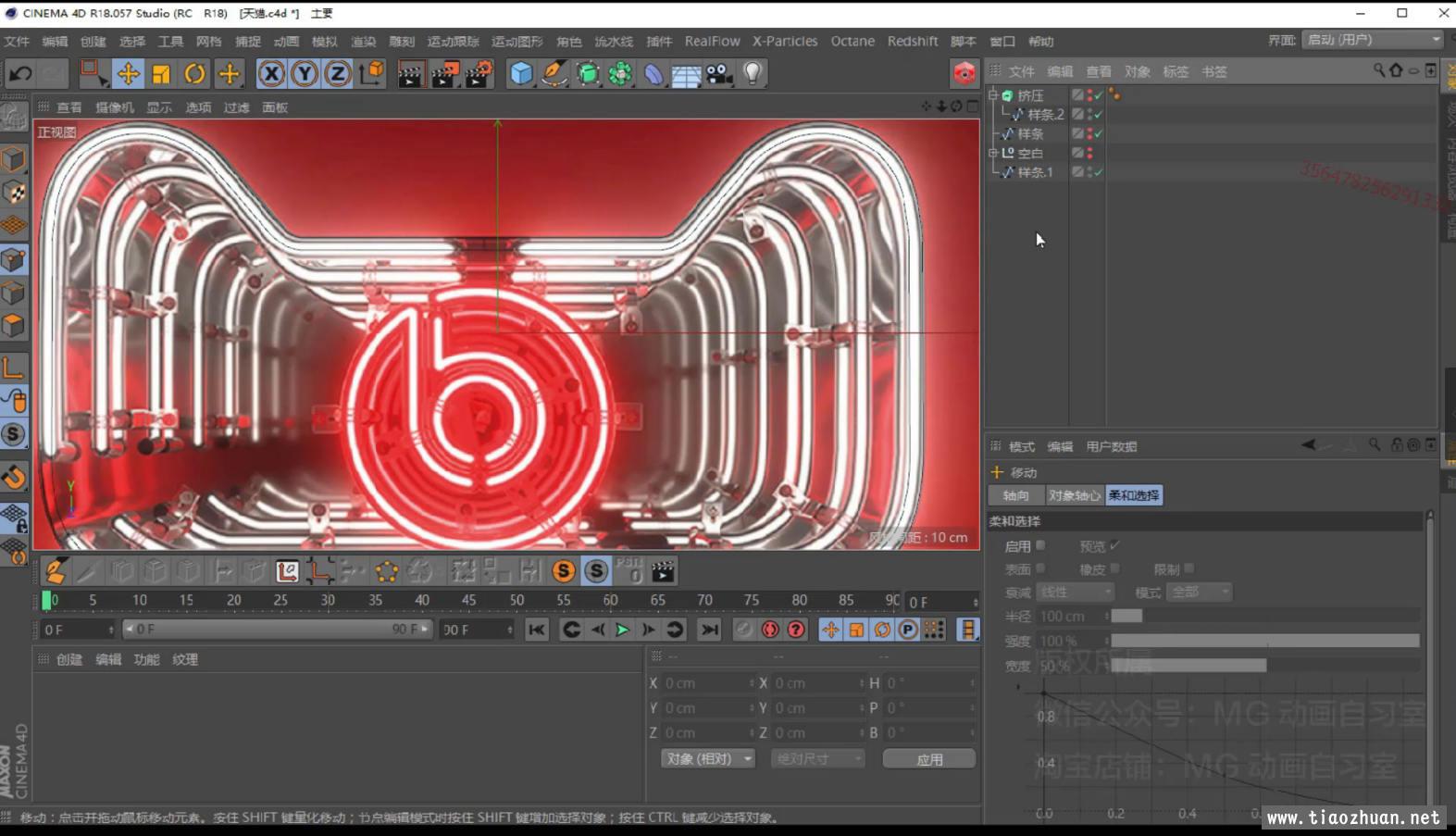The width and height of the screenshot is (1456, 836).
Task: Toggle Enable Snap magnet icon
Action: (13, 477)
